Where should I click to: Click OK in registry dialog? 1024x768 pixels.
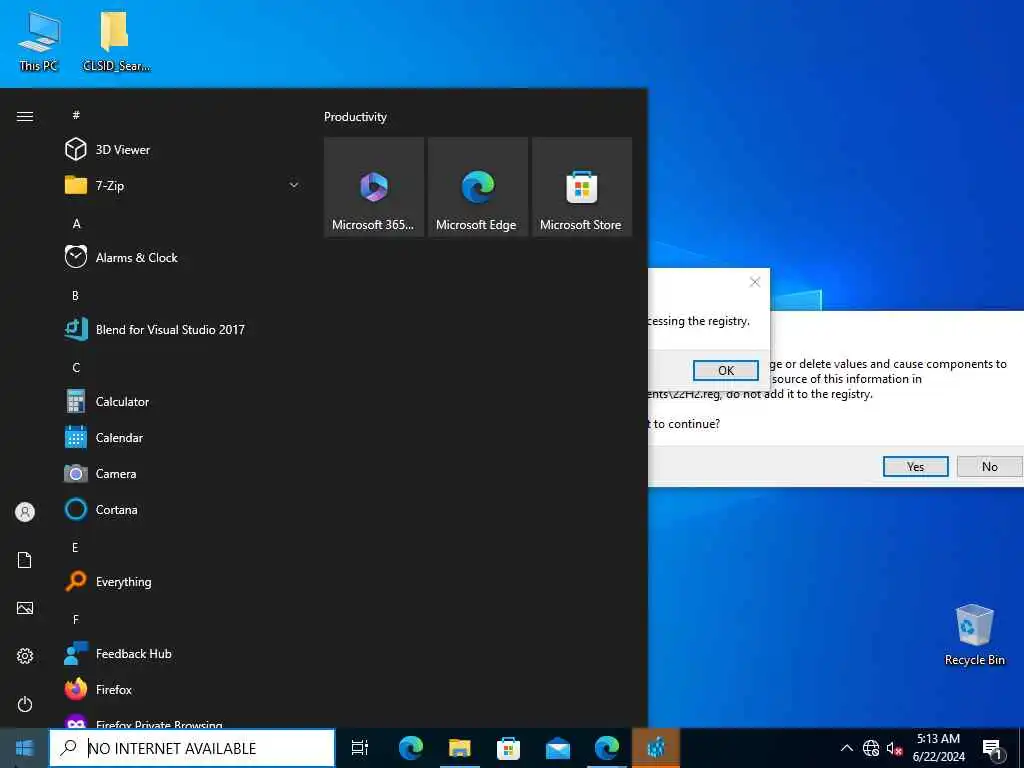click(x=726, y=370)
